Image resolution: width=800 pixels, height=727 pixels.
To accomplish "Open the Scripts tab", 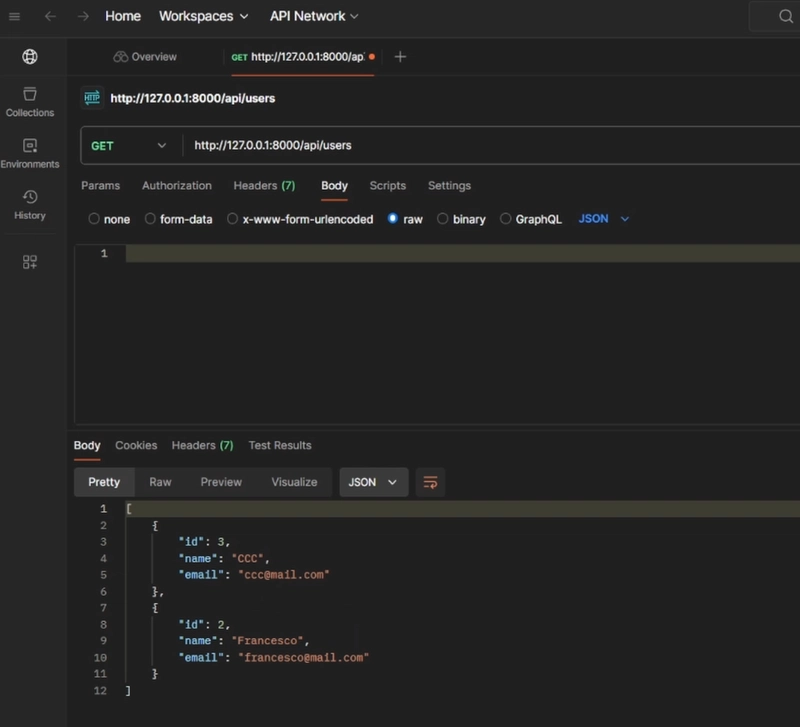I will pos(388,186).
